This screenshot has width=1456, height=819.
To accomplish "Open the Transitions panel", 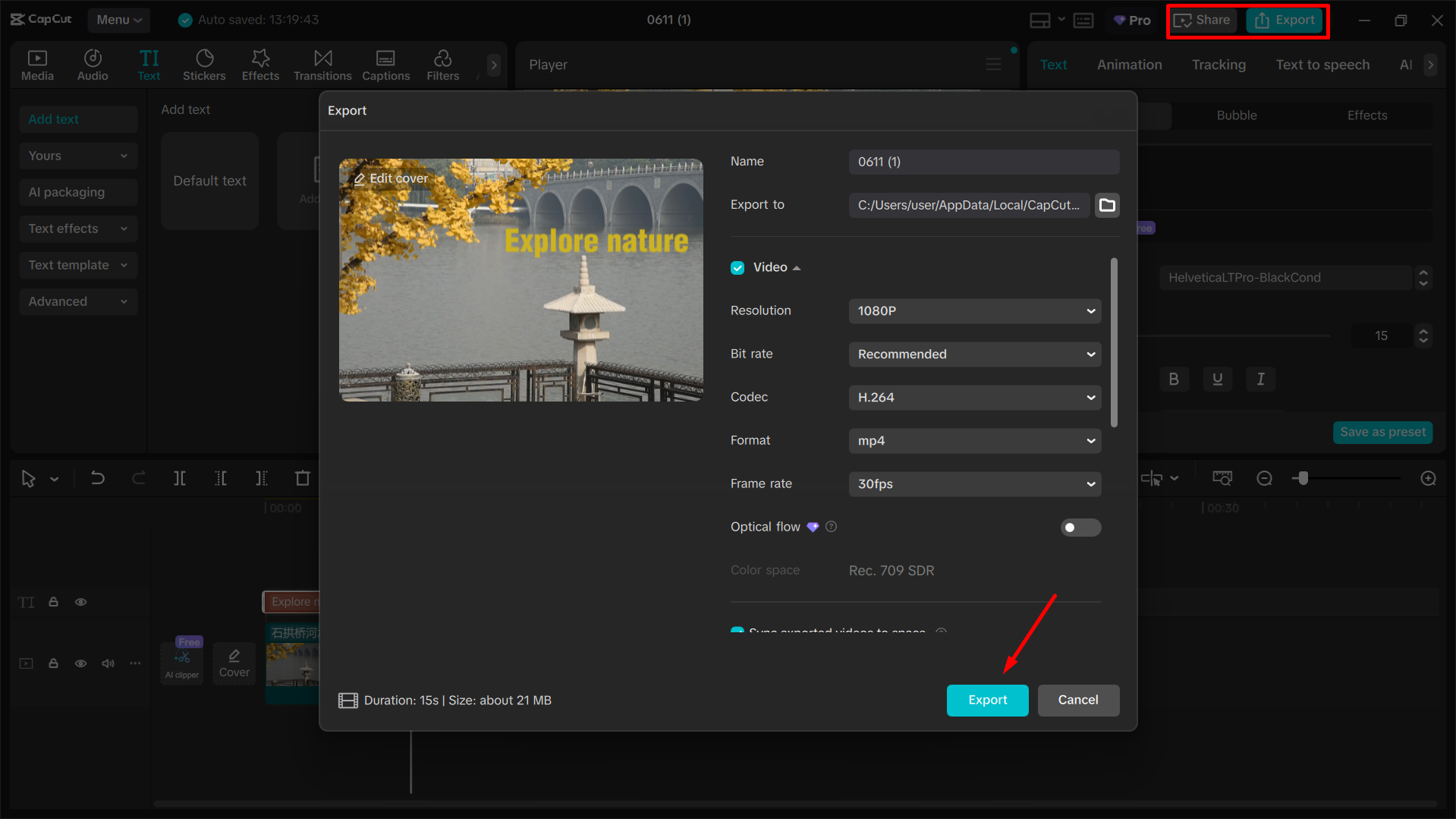I will pos(322,65).
